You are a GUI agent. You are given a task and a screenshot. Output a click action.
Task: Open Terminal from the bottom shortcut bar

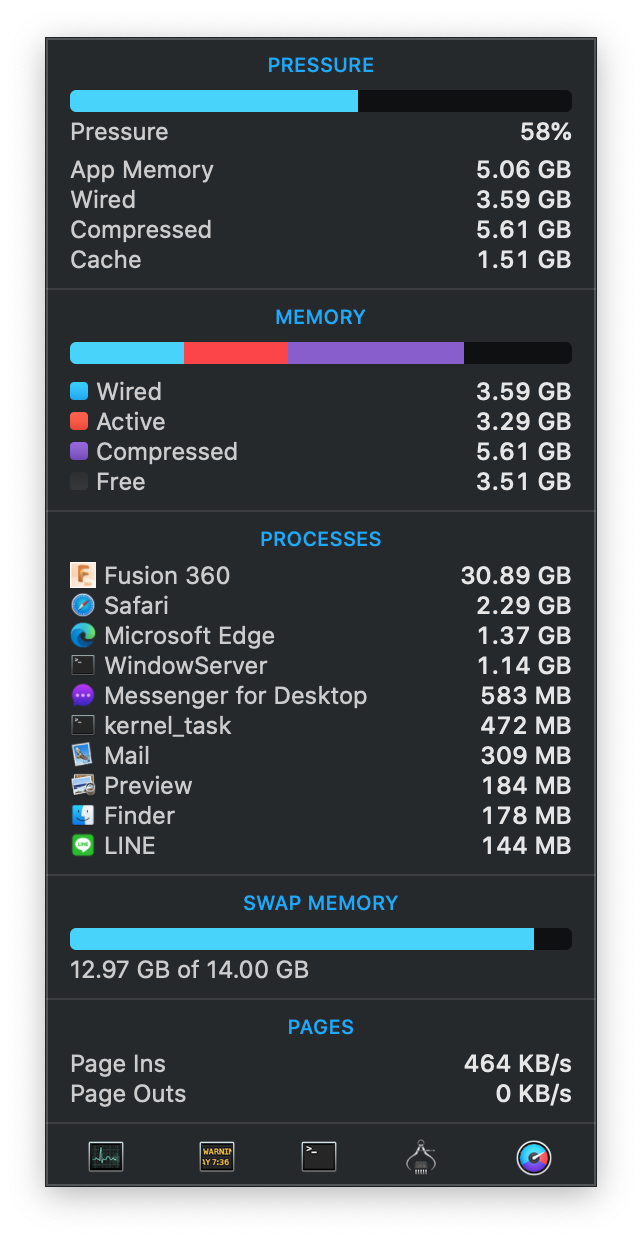coord(319,1157)
